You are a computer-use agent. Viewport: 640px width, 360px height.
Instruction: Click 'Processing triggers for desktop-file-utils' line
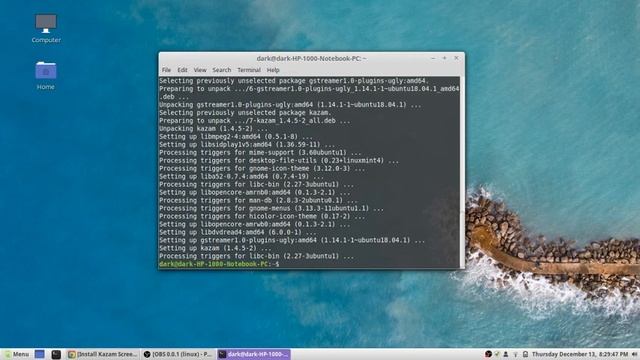point(279,160)
